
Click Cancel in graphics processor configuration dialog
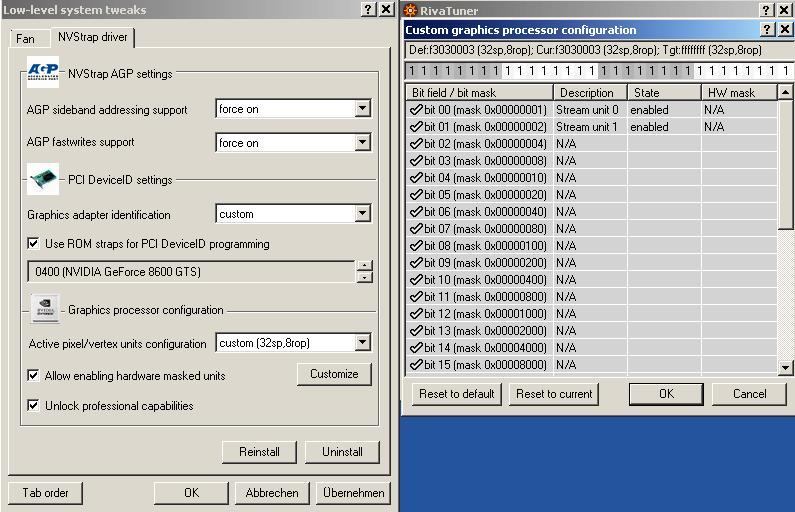749,394
